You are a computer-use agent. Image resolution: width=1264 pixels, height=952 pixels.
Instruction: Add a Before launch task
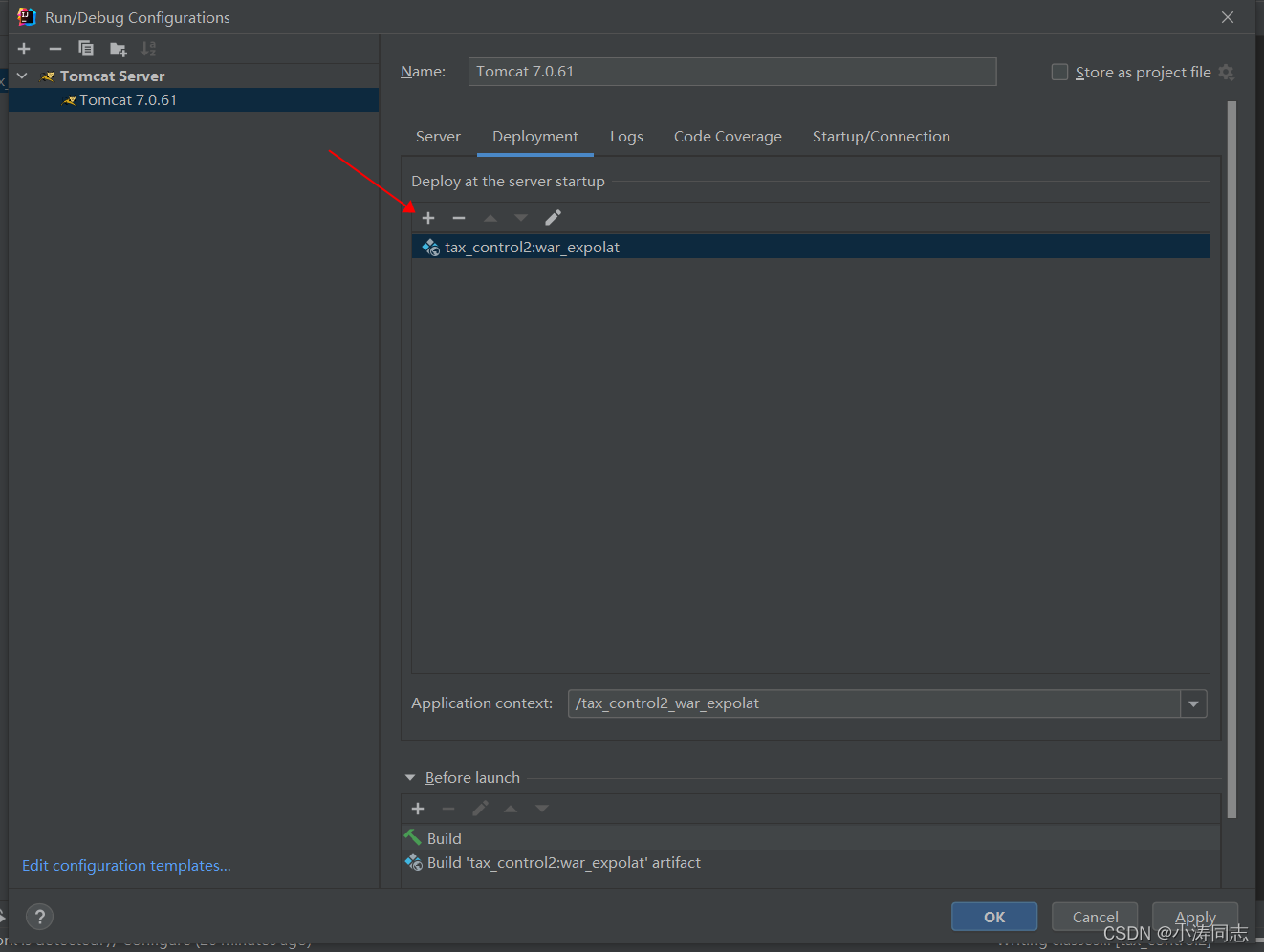coord(418,809)
